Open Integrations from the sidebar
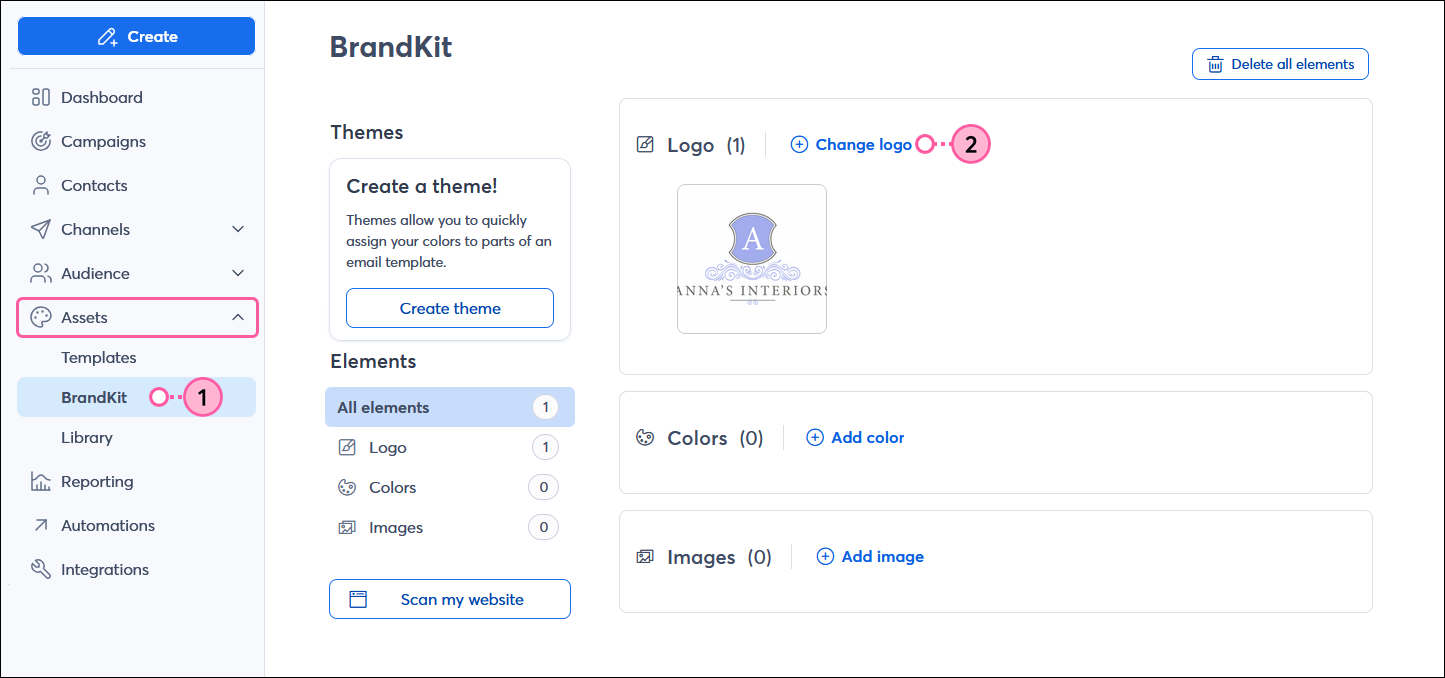The image size is (1445, 678). tap(104, 569)
